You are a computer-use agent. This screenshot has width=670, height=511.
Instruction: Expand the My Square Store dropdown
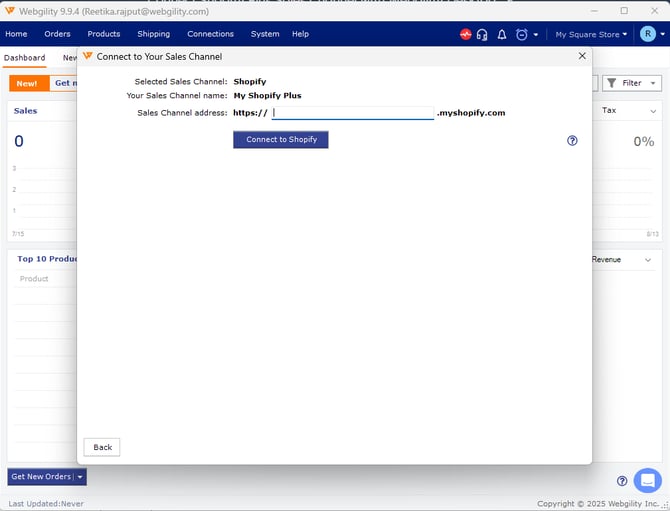592,34
